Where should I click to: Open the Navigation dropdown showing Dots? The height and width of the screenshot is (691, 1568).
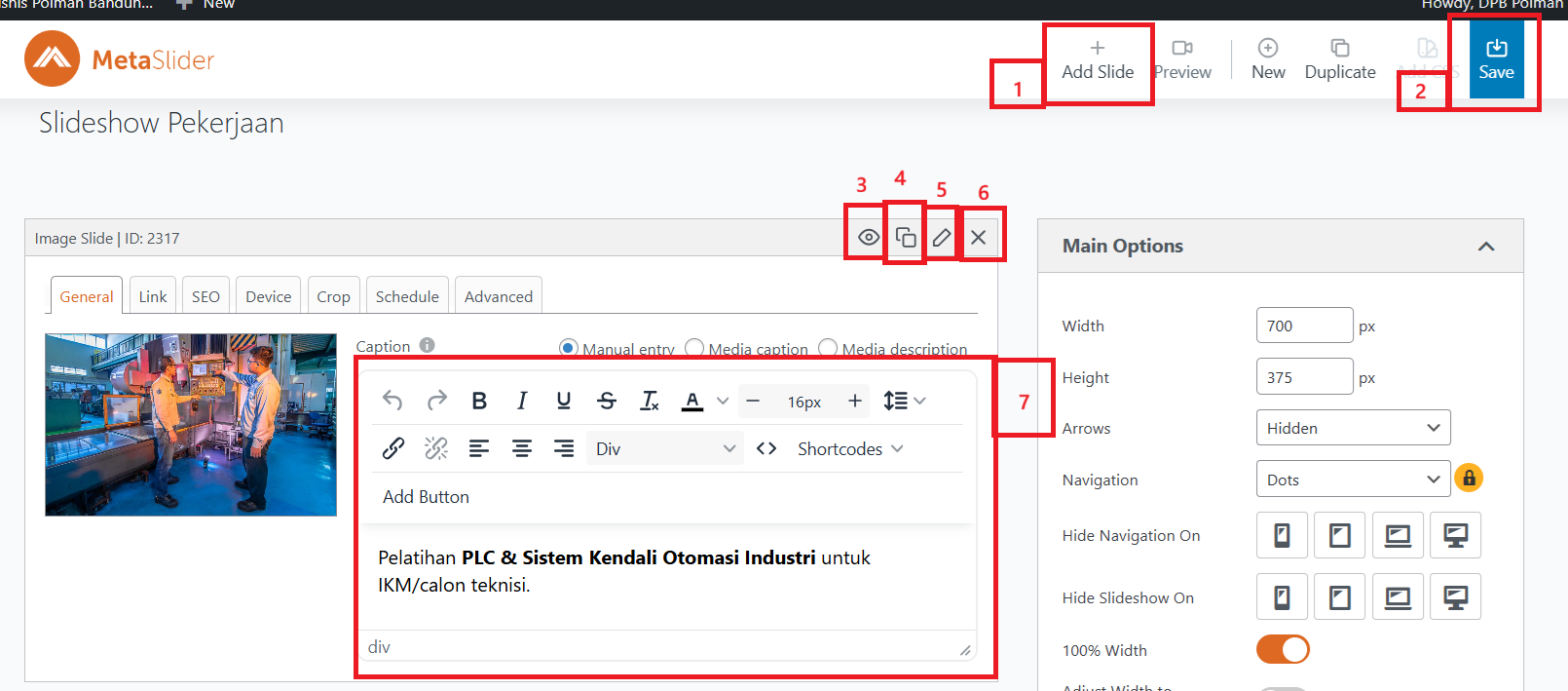tap(1353, 480)
